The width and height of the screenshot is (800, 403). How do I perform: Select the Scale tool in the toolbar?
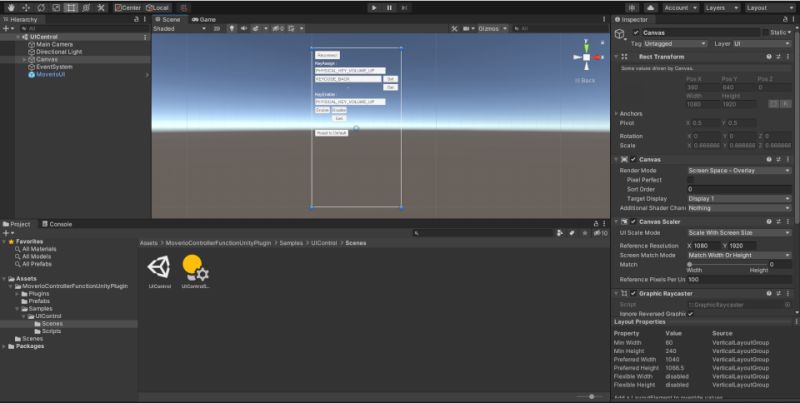click(x=56, y=8)
